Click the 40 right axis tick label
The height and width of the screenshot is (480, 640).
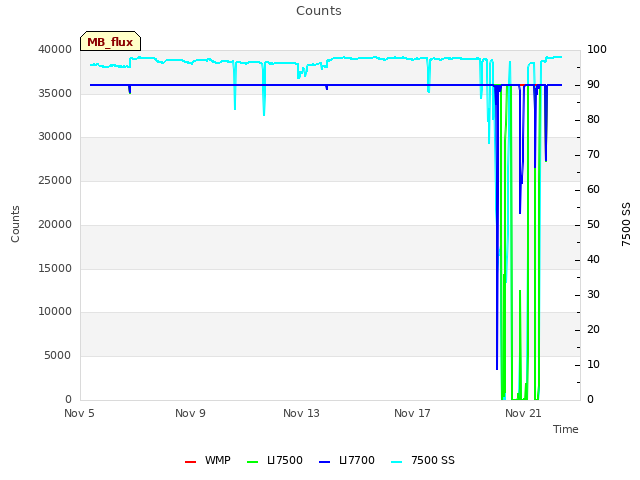coord(593,260)
